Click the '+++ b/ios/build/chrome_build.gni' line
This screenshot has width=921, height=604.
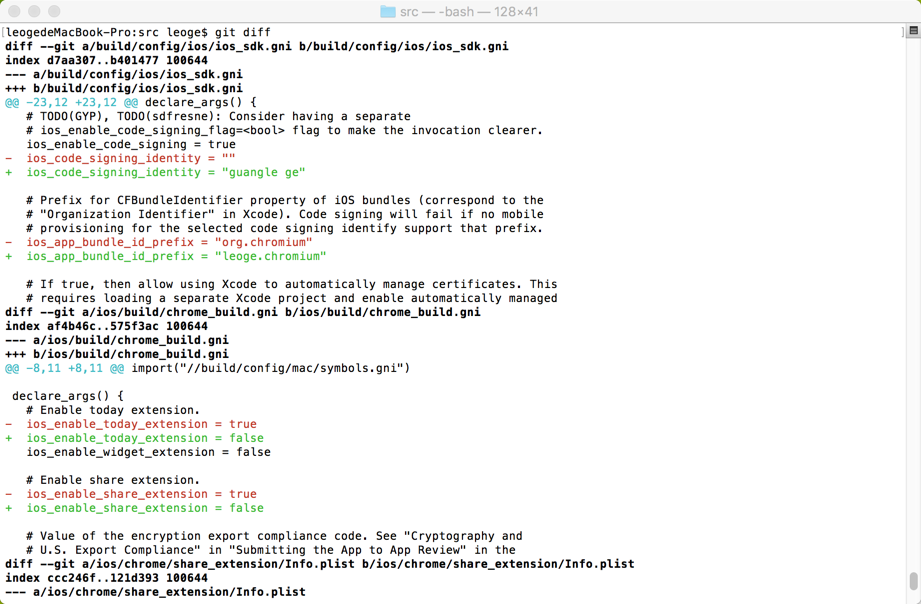[117, 354]
